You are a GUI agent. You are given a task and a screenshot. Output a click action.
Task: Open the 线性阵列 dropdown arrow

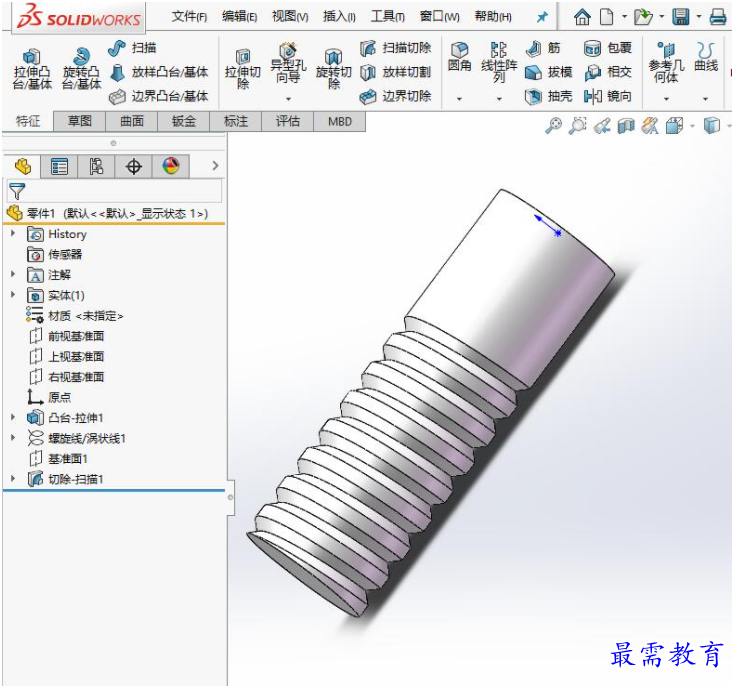click(499, 99)
